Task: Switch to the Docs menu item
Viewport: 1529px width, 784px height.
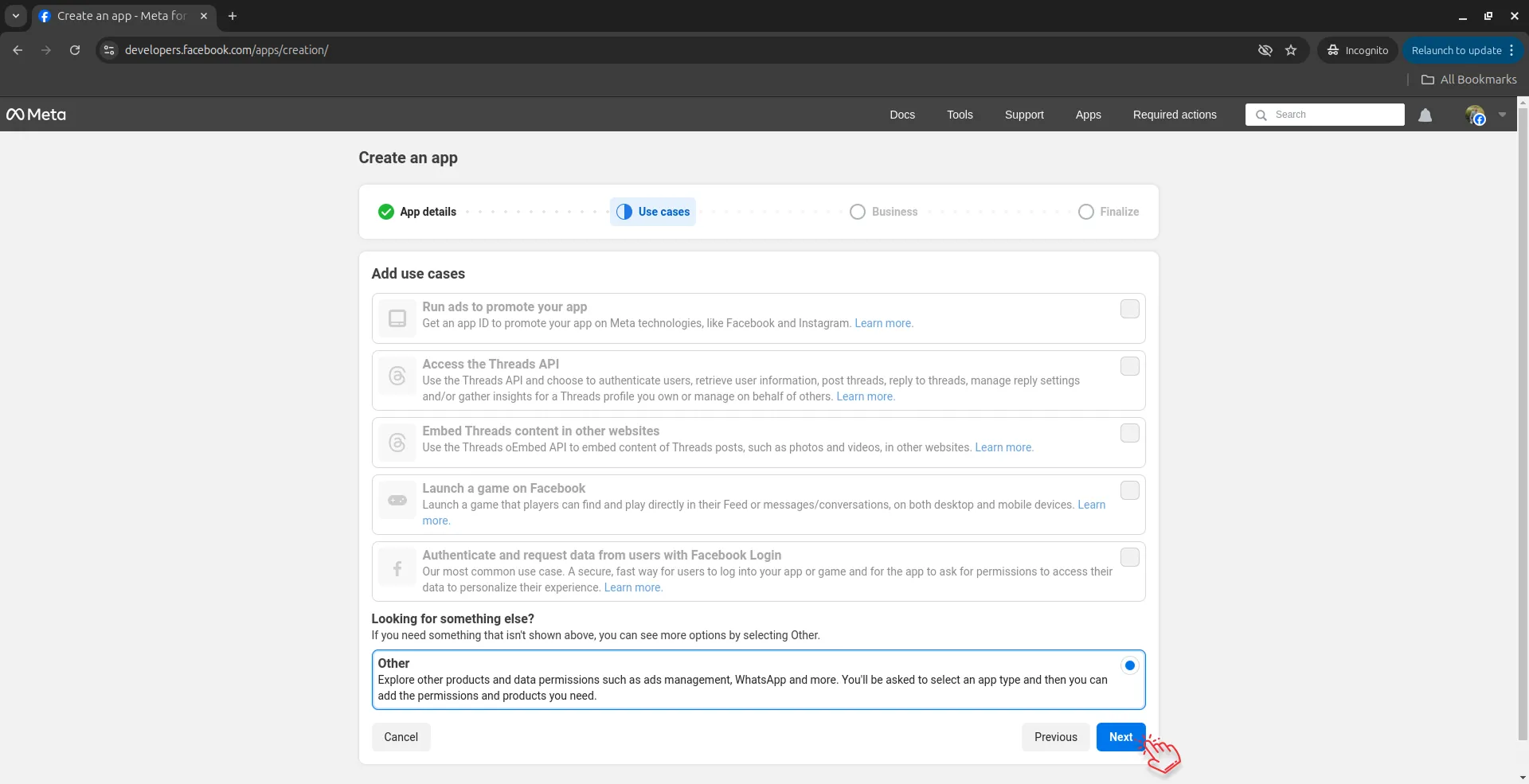Action: coord(901,114)
